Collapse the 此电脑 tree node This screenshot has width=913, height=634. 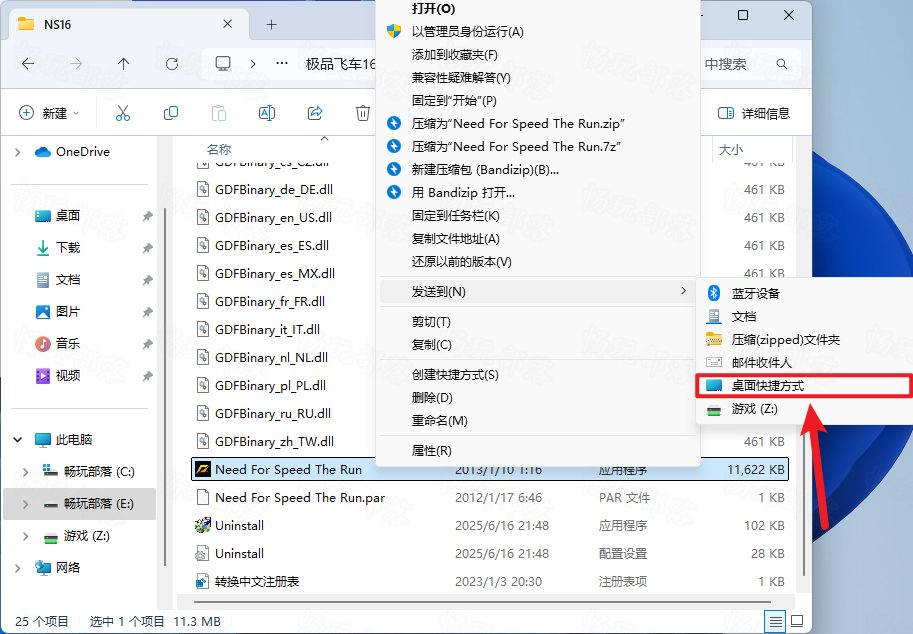pyautogui.click(x=17, y=440)
